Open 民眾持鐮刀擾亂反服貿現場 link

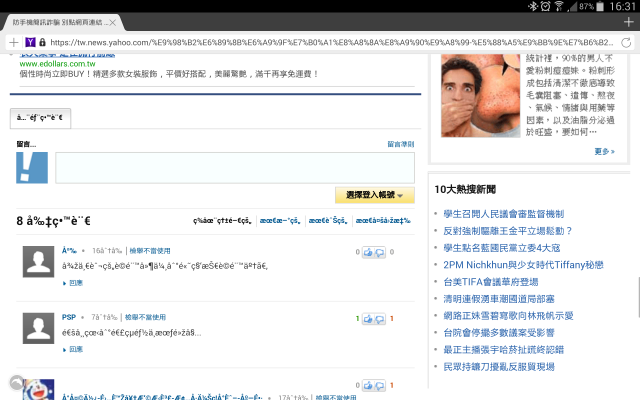point(499,367)
